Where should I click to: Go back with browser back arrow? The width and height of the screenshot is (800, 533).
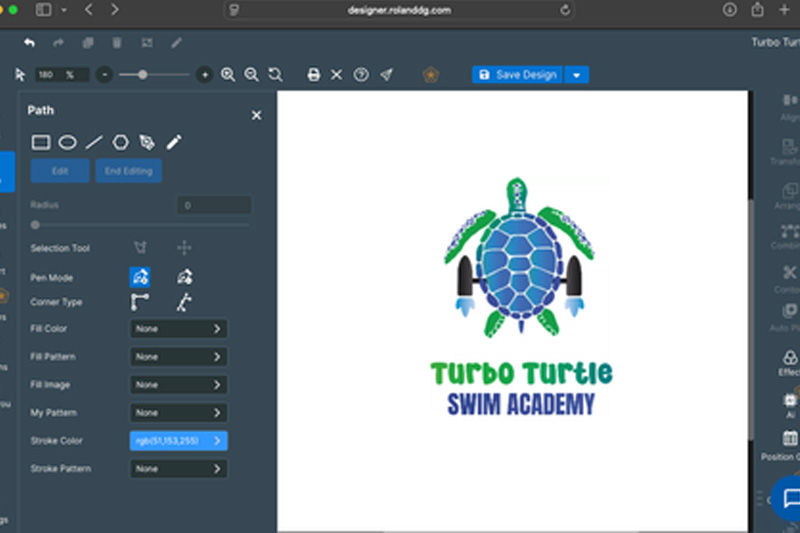pos(89,10)
